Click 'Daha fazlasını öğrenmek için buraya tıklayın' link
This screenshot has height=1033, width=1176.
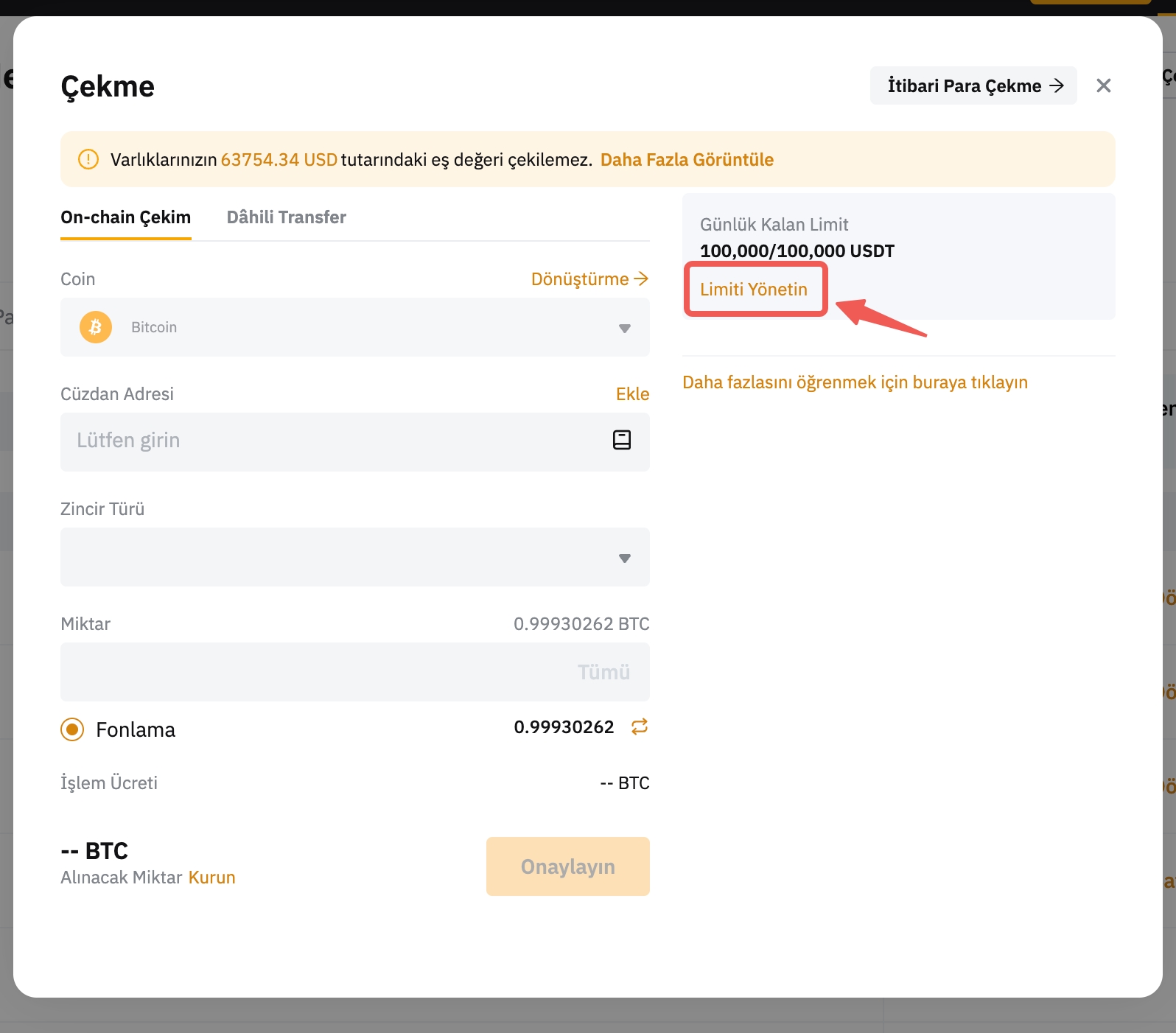[x=855, y=382]
